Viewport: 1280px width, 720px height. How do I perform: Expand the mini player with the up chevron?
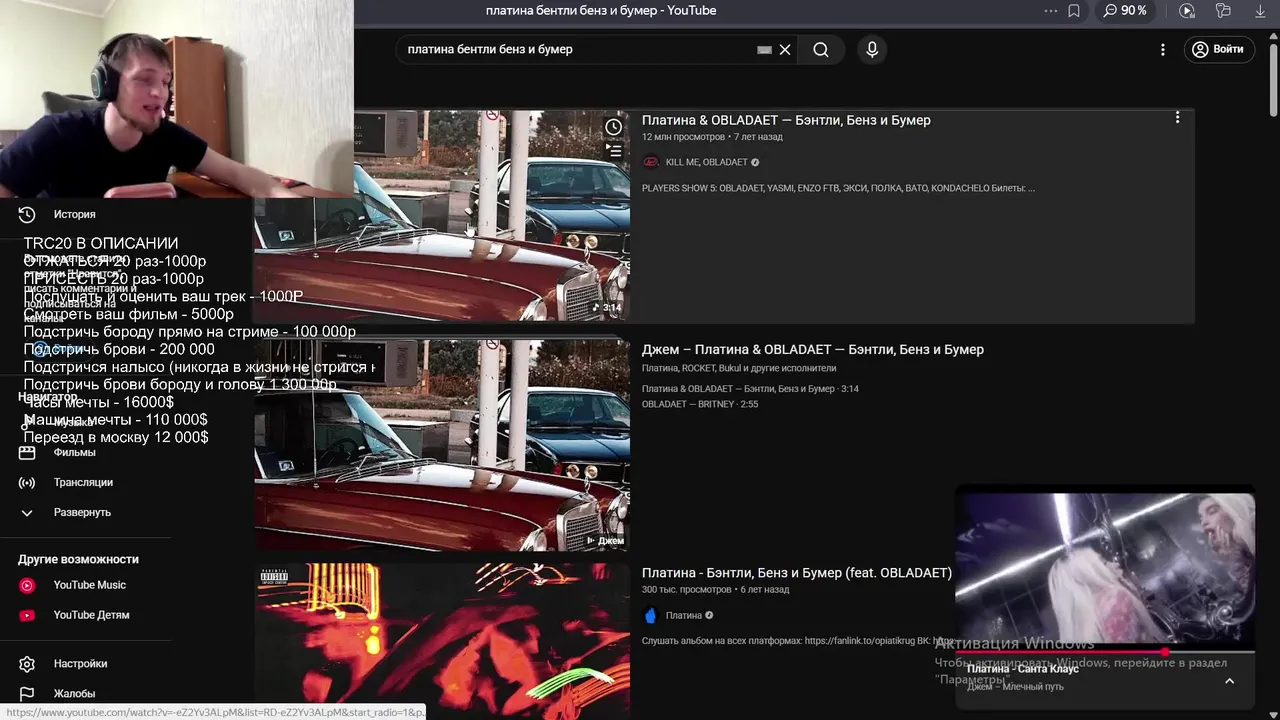point(1230,681)
